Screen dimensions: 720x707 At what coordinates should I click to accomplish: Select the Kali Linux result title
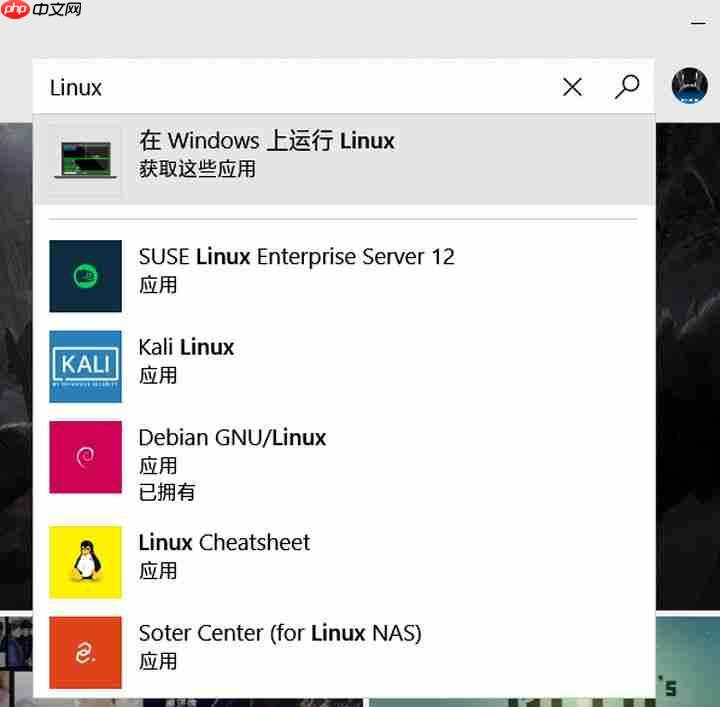click(x=186, y=347)
